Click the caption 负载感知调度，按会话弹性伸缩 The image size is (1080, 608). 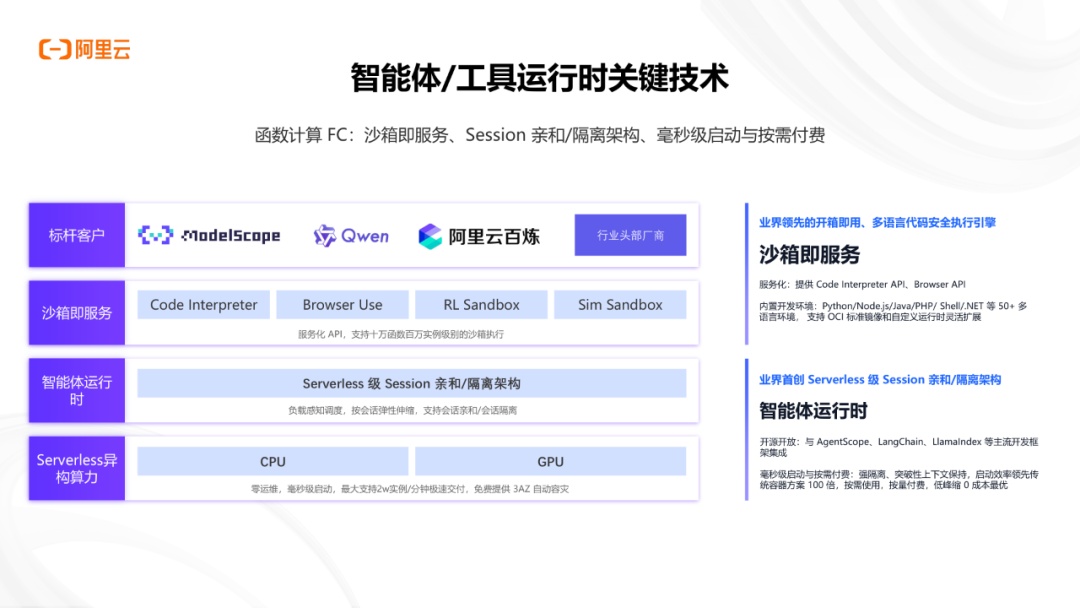(x=402, y=410)
